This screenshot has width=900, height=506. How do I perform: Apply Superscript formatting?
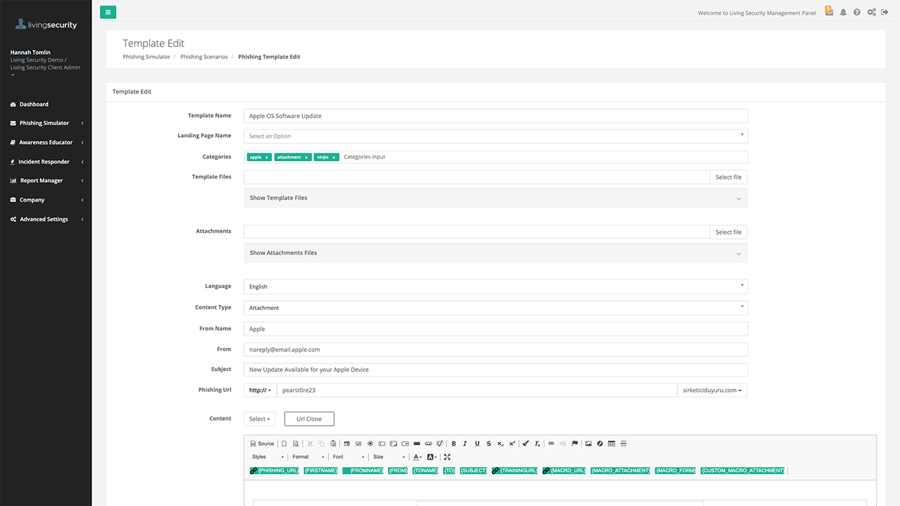click(x=512, y=443)
